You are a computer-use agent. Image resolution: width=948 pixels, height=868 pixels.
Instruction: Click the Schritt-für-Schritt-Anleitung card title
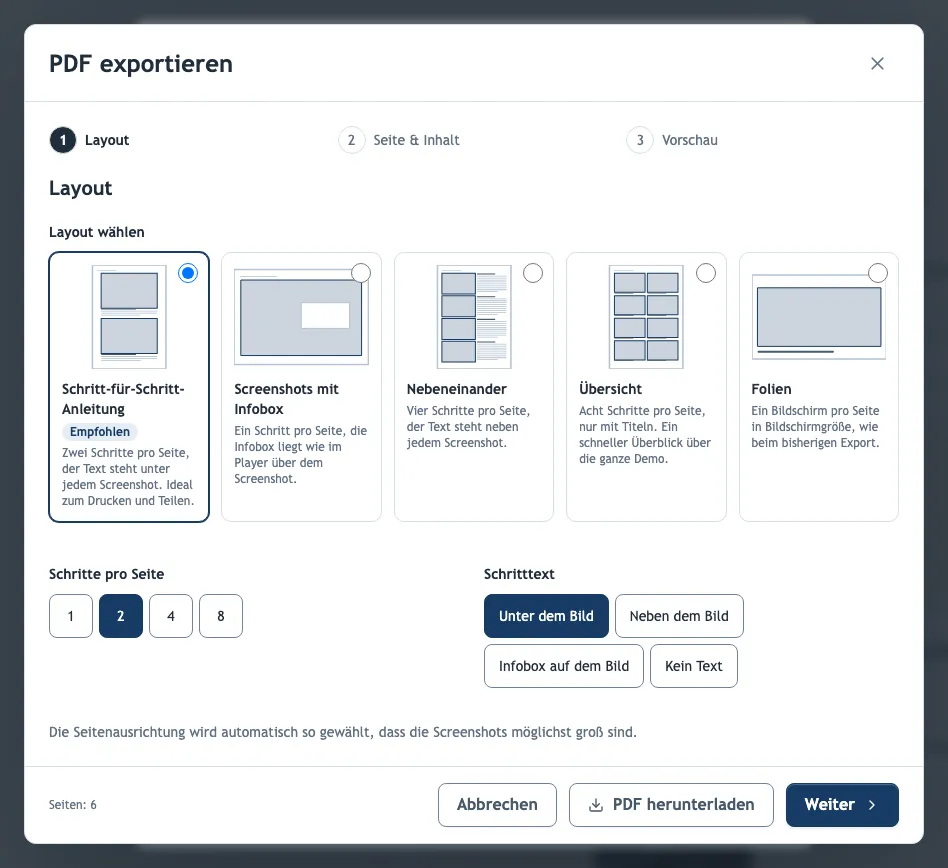click(x=123, y=399)
